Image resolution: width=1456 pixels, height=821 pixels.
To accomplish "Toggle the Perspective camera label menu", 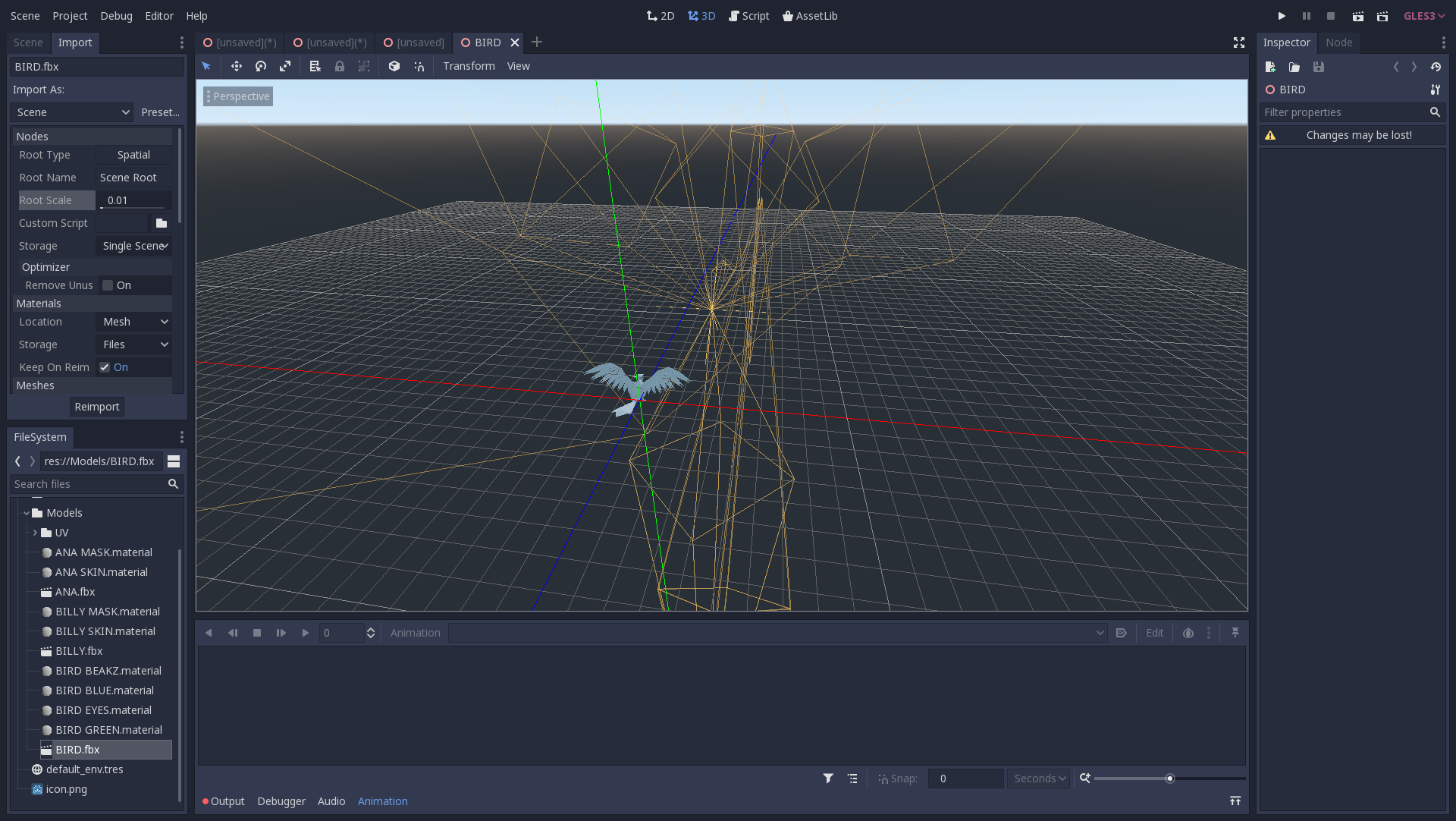I will tap(239, 96).
